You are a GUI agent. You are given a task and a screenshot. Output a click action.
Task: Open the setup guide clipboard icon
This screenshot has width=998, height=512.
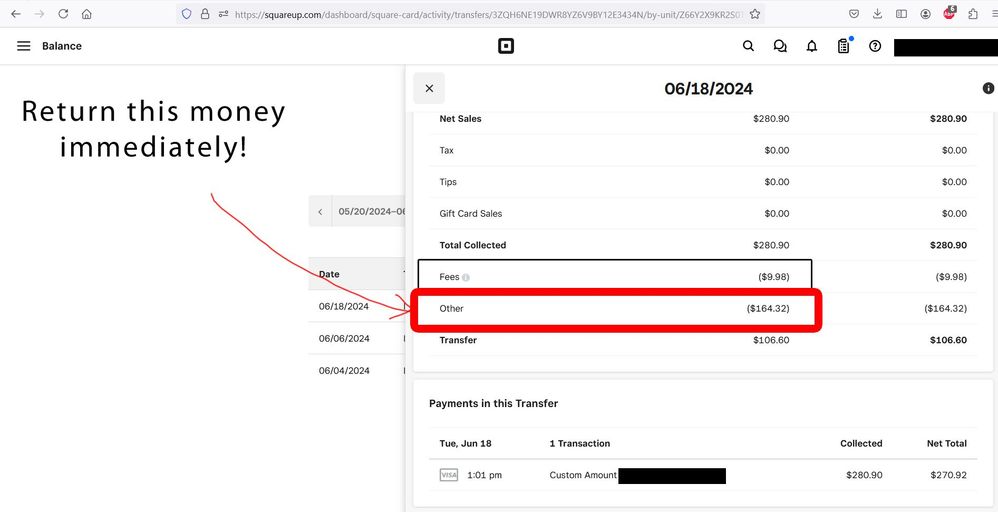[843, 46]
